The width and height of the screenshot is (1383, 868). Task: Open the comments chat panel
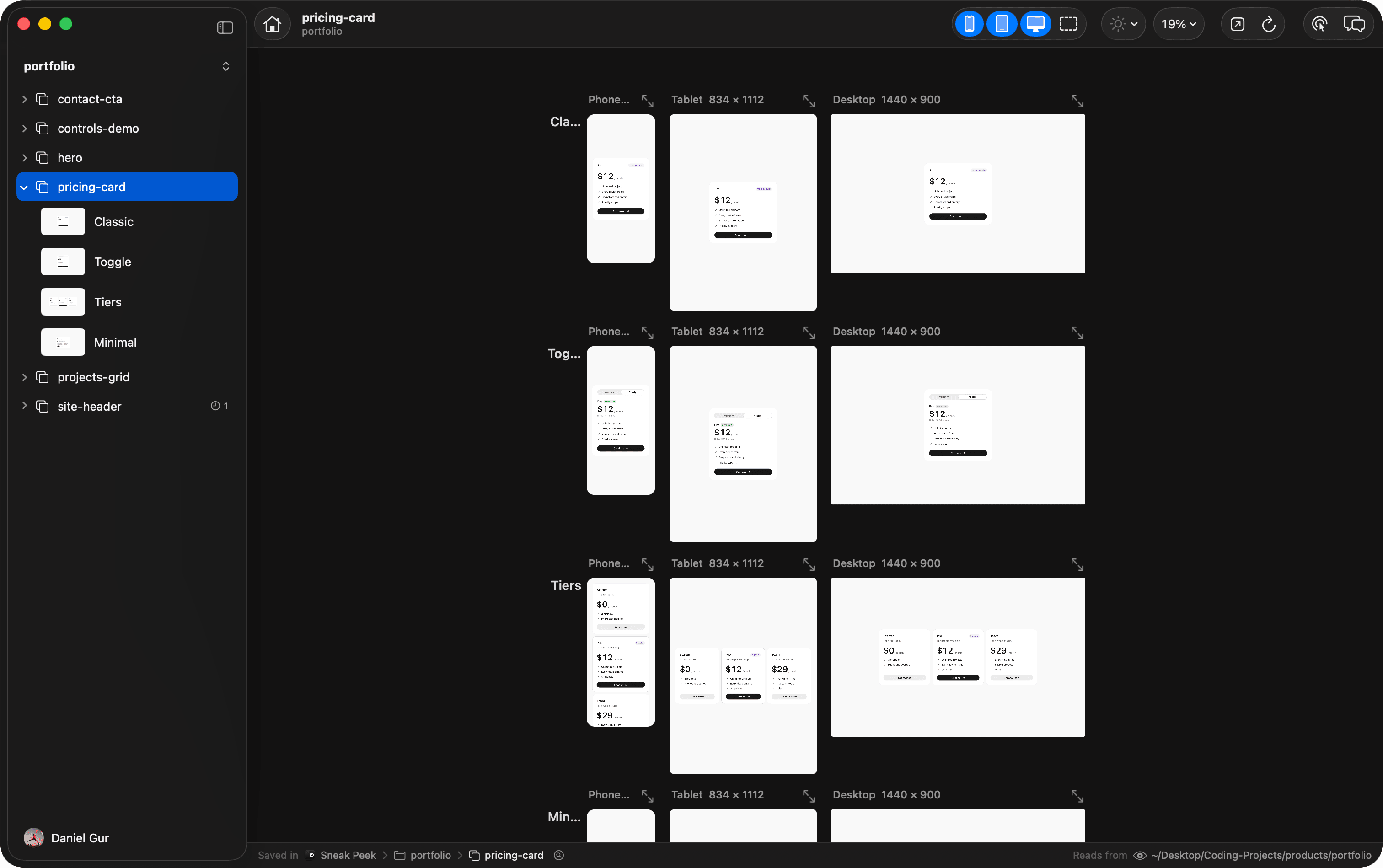point(1354,24)
